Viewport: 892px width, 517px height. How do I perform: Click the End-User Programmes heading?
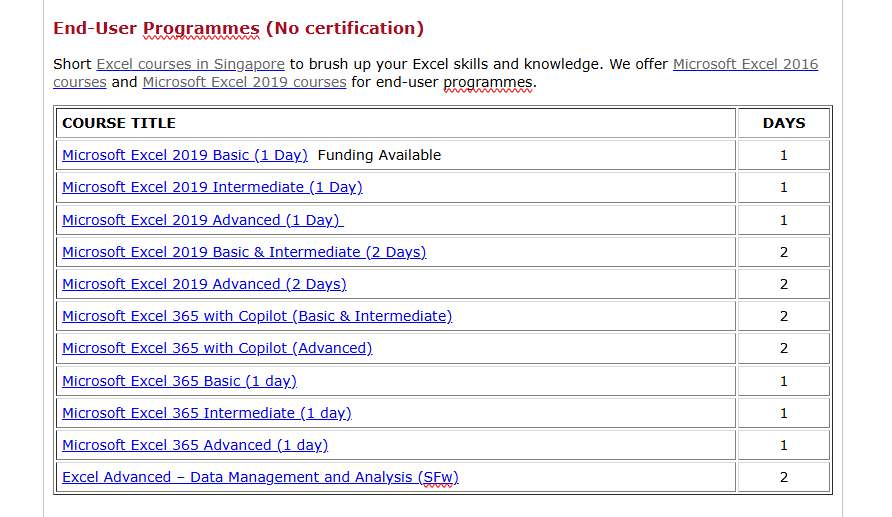pos(238,28)
